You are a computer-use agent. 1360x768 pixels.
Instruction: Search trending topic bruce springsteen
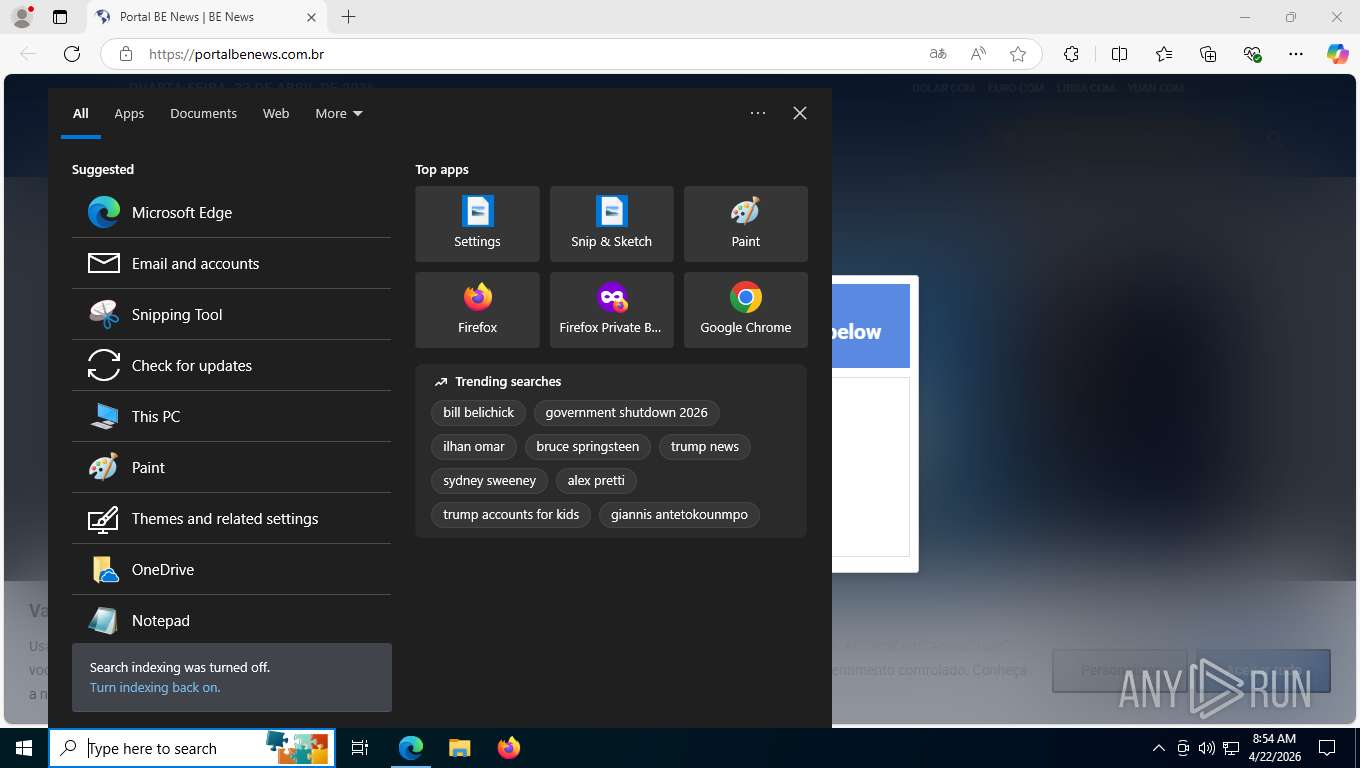[x=587, y=446]
